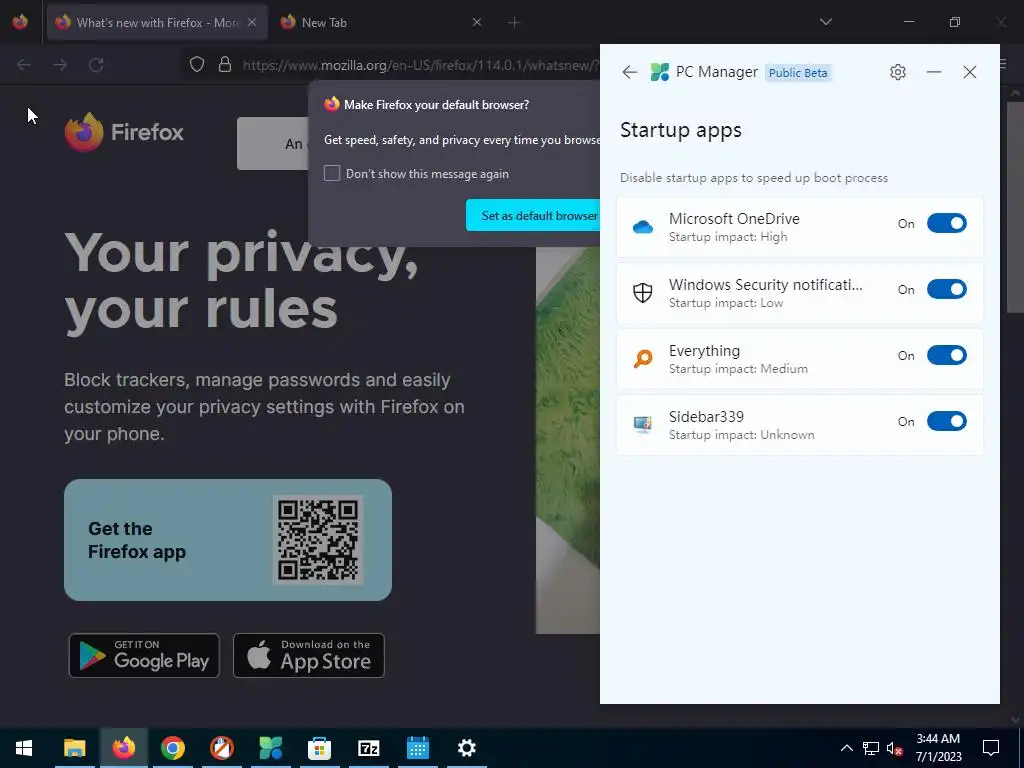Open the taskbar clock showing 3:44 AM
Screen dimensions: 1024x768
click(938, 748)
